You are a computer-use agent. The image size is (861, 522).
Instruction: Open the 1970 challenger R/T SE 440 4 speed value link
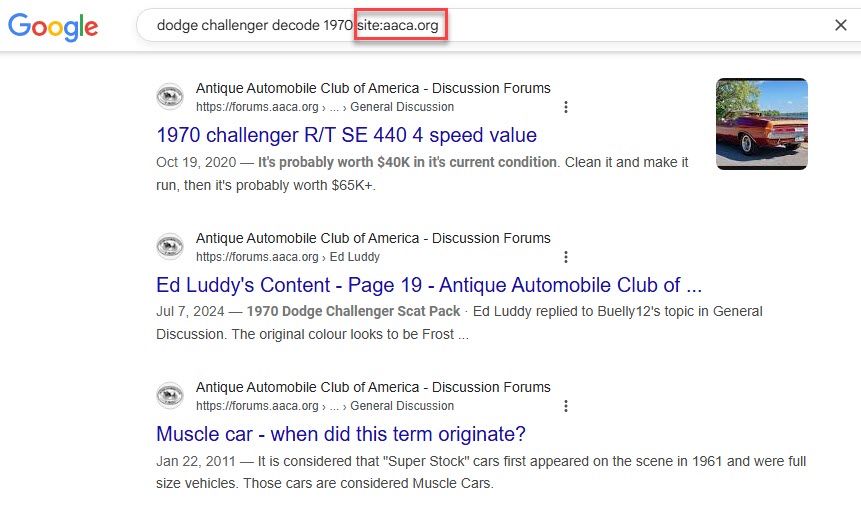tap(346, 135)
